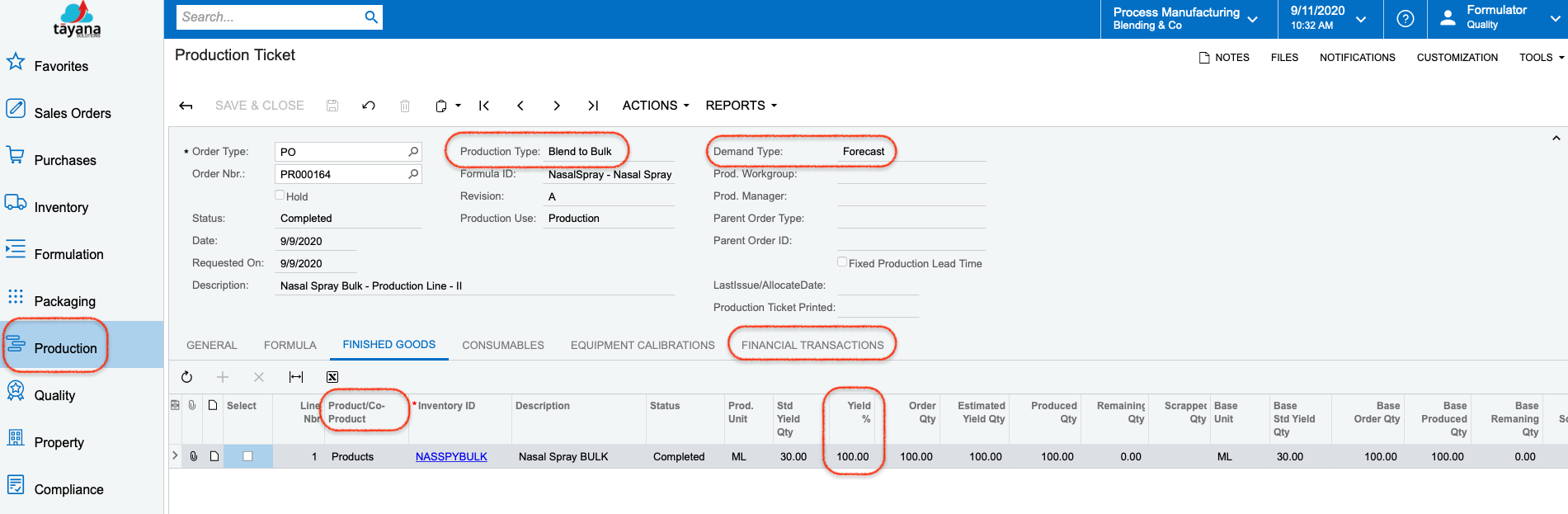
Task: Check Fixed Production Lead Time
Action: [842, 262]
